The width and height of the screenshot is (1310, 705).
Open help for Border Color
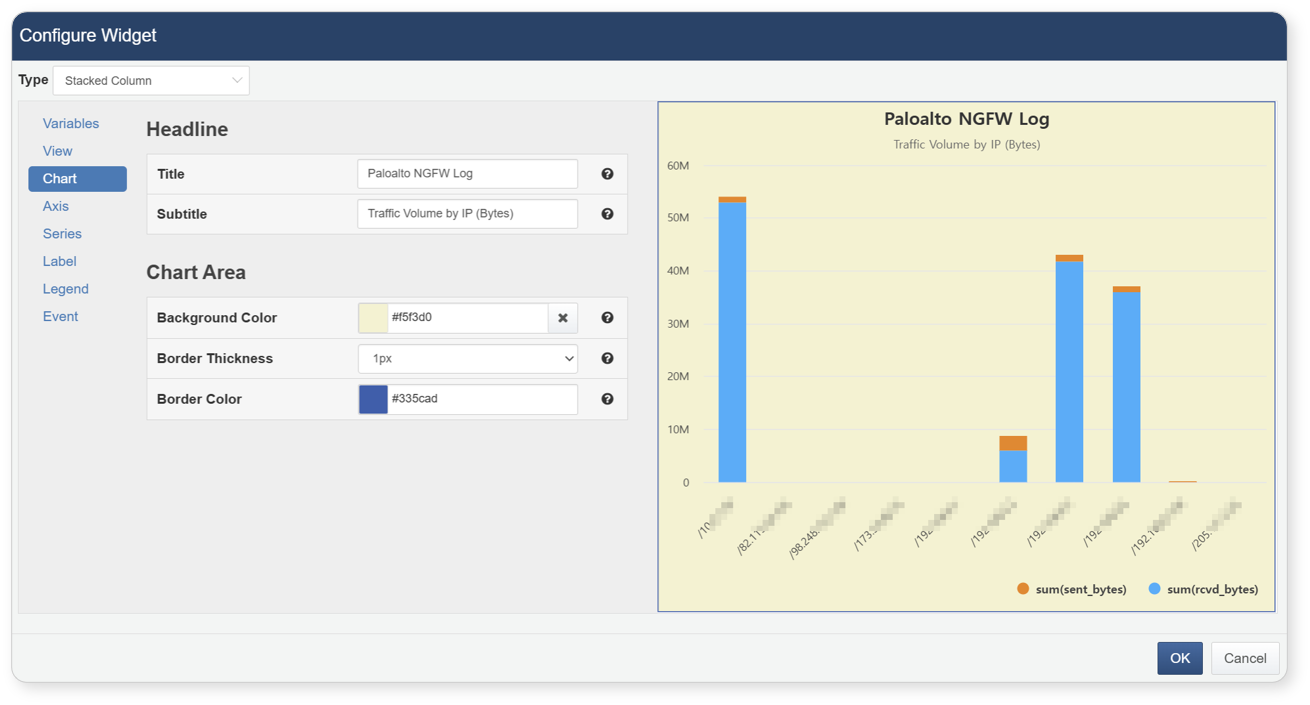coord(607,399)
